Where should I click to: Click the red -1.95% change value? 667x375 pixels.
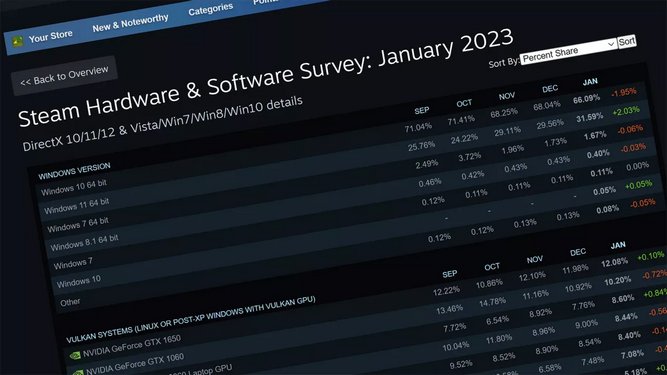click(x=624, y=92)
